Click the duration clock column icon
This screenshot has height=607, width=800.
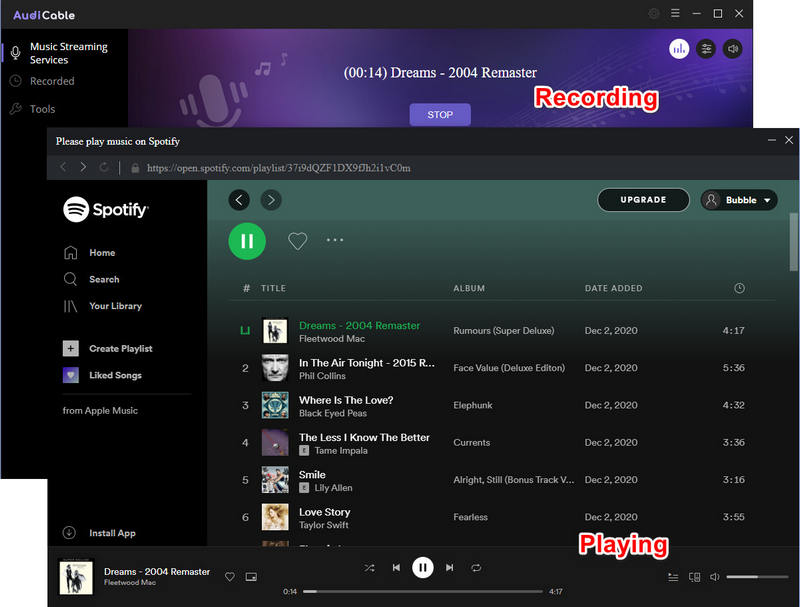(x=739, y=288)
